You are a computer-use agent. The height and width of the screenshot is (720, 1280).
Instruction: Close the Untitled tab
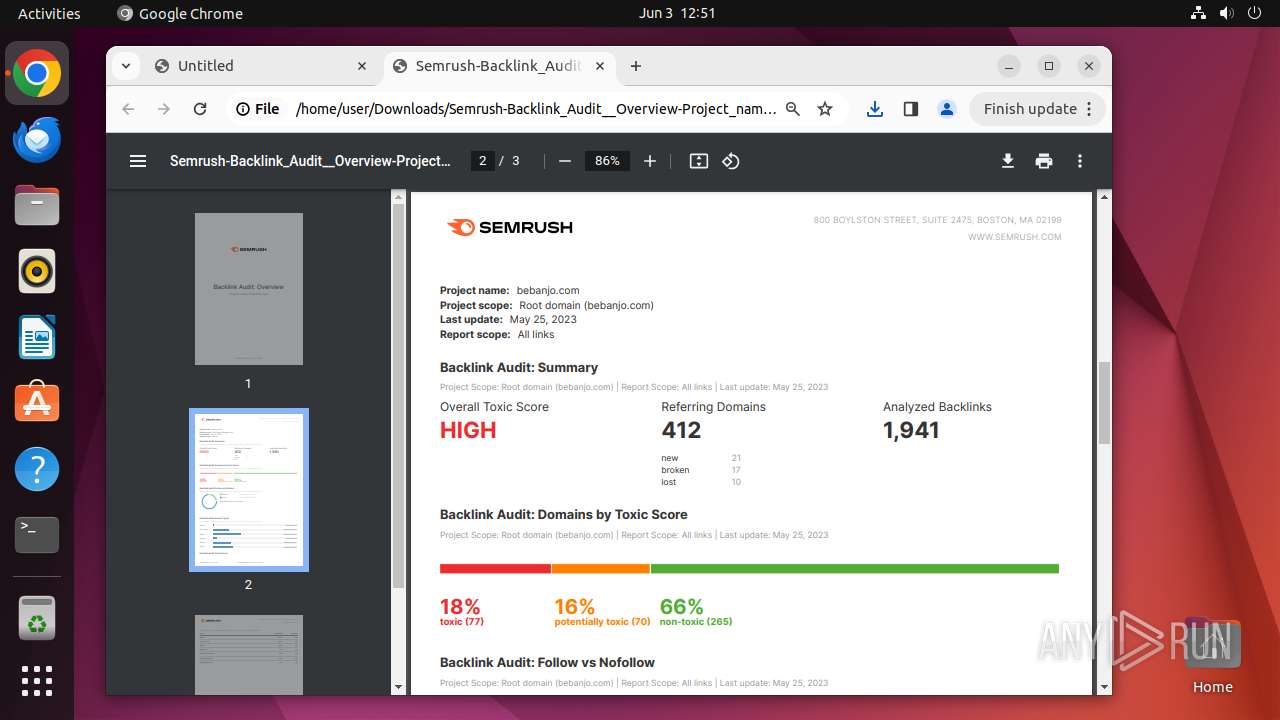tap(362, 66)
